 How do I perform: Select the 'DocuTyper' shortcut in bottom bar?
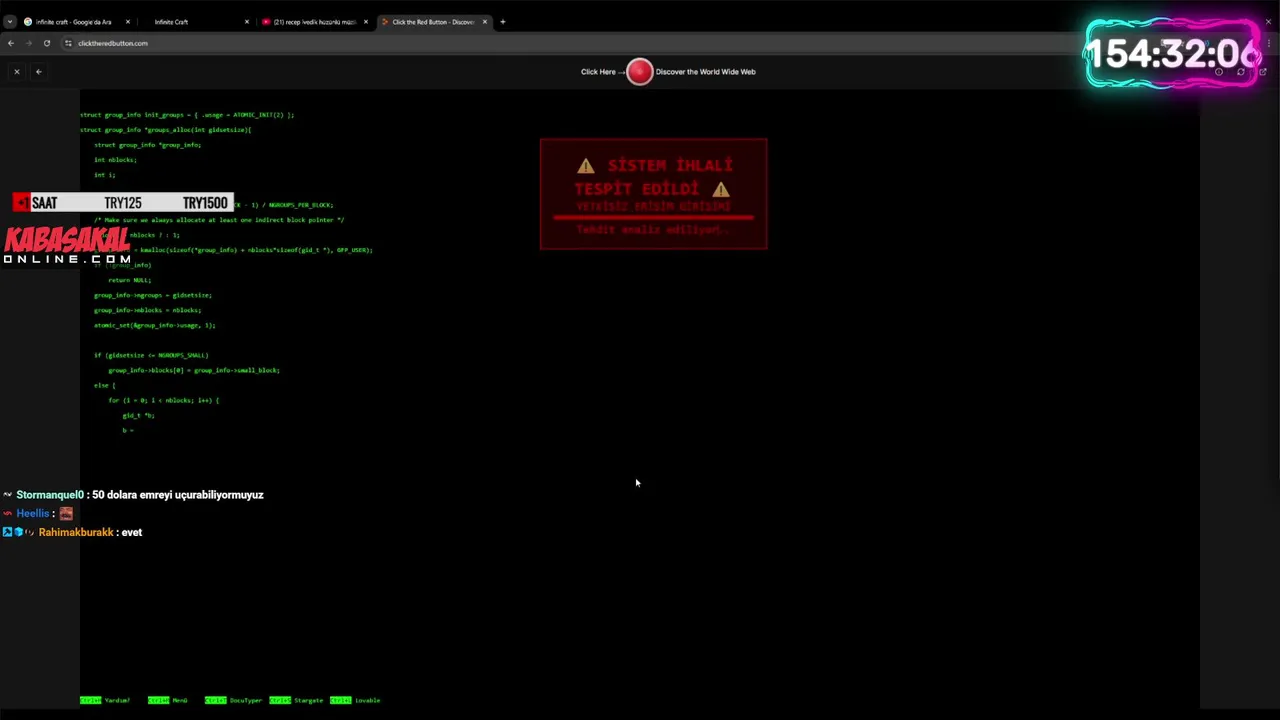(233, 700)
